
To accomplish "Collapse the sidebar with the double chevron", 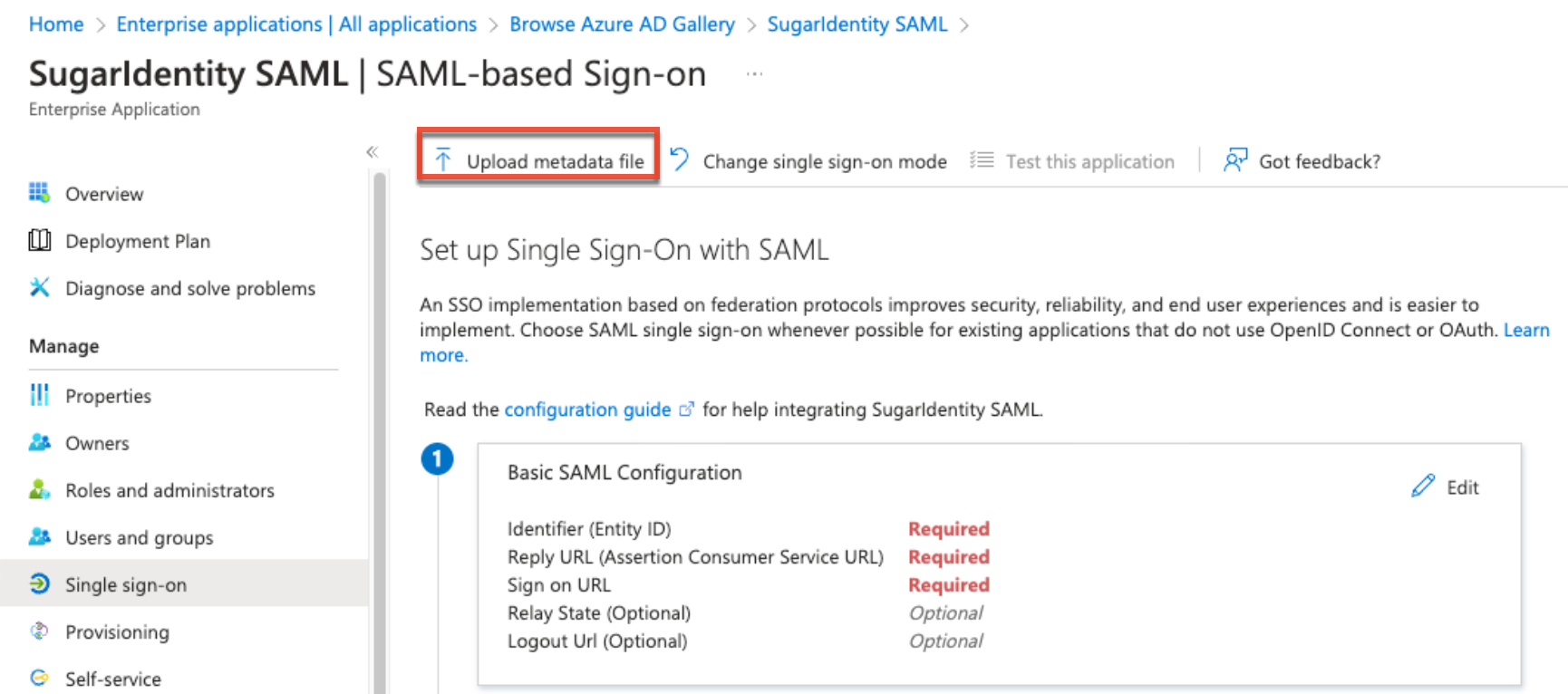I will pos(372,151).
